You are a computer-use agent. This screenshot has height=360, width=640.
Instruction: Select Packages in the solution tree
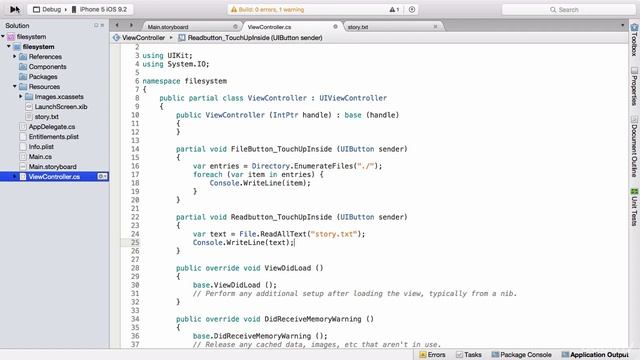click(x=43, y=77)
